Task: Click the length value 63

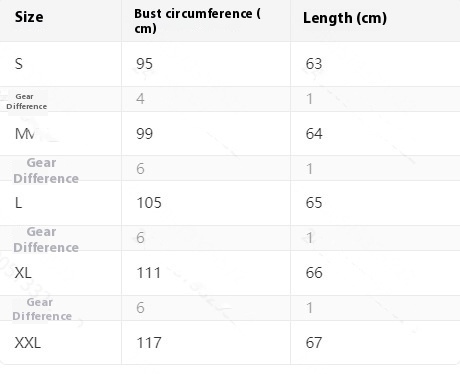Action: (x=314, y=64)
